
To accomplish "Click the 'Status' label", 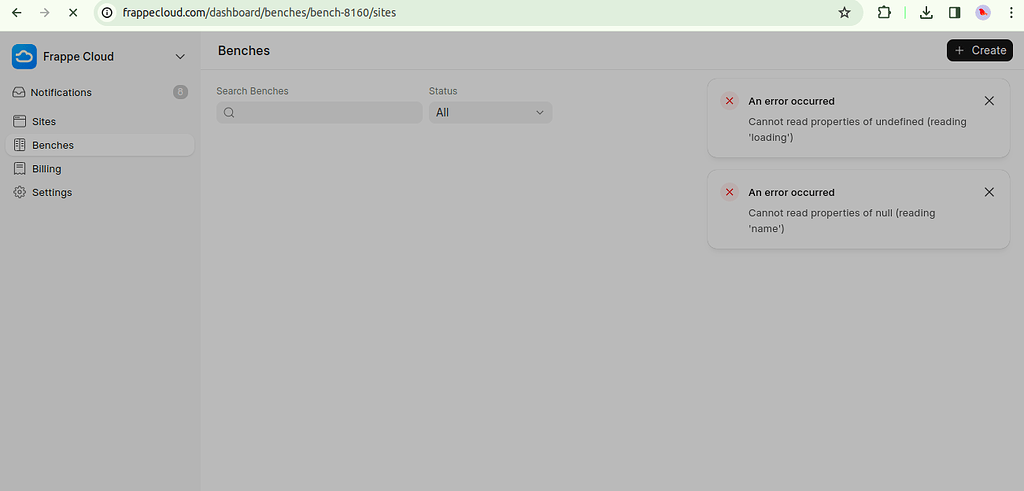I will (443, 91).
